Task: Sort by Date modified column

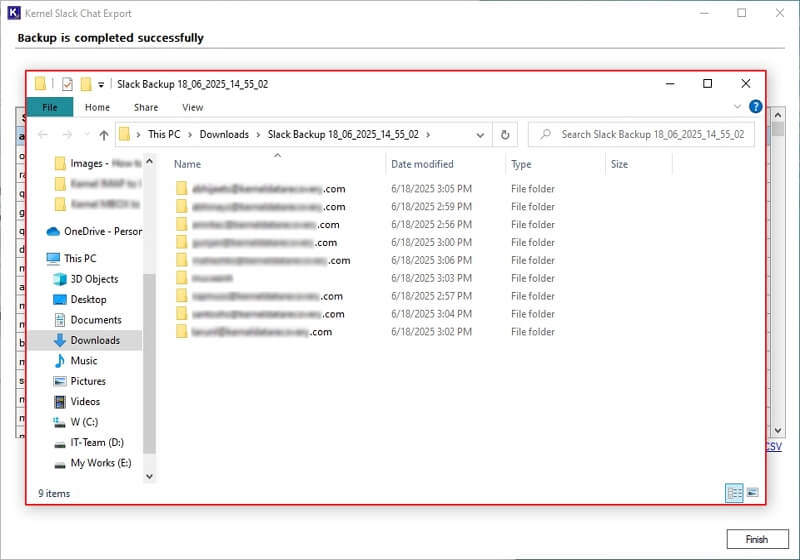Action: pyautogui.click(x=422, y=164)
